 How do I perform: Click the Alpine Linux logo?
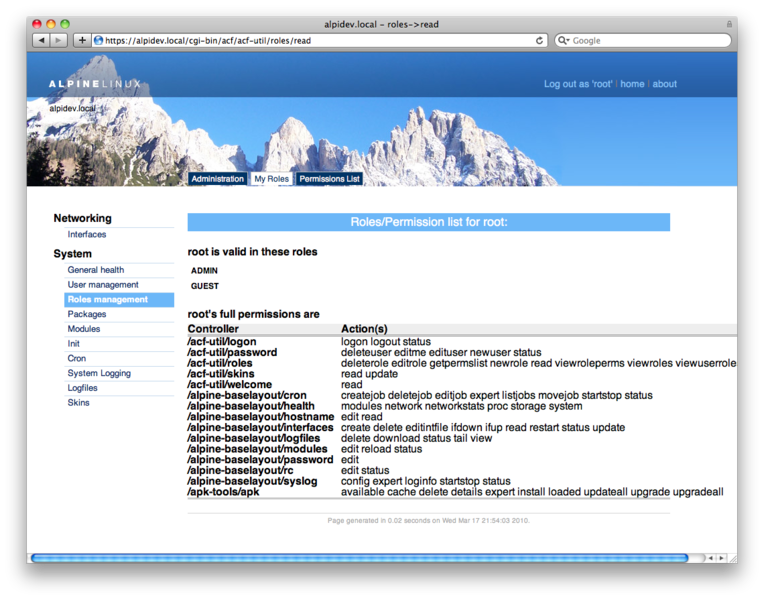(95, 84)
